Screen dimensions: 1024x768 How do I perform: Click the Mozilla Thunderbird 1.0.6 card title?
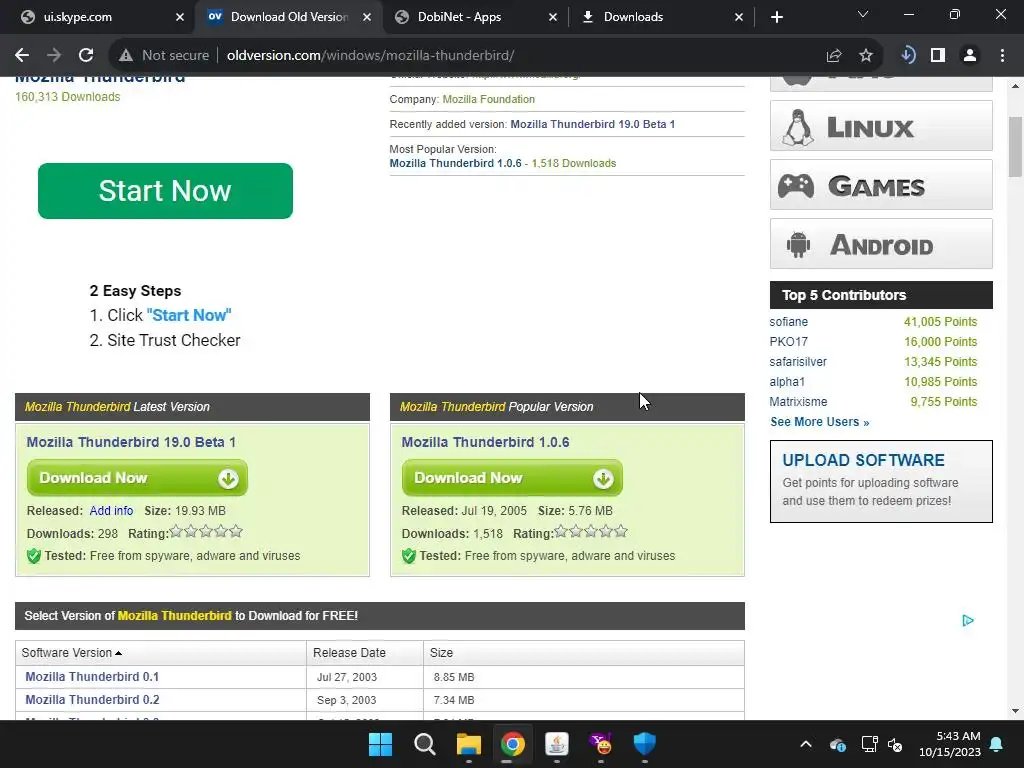[x=485, y=442]
